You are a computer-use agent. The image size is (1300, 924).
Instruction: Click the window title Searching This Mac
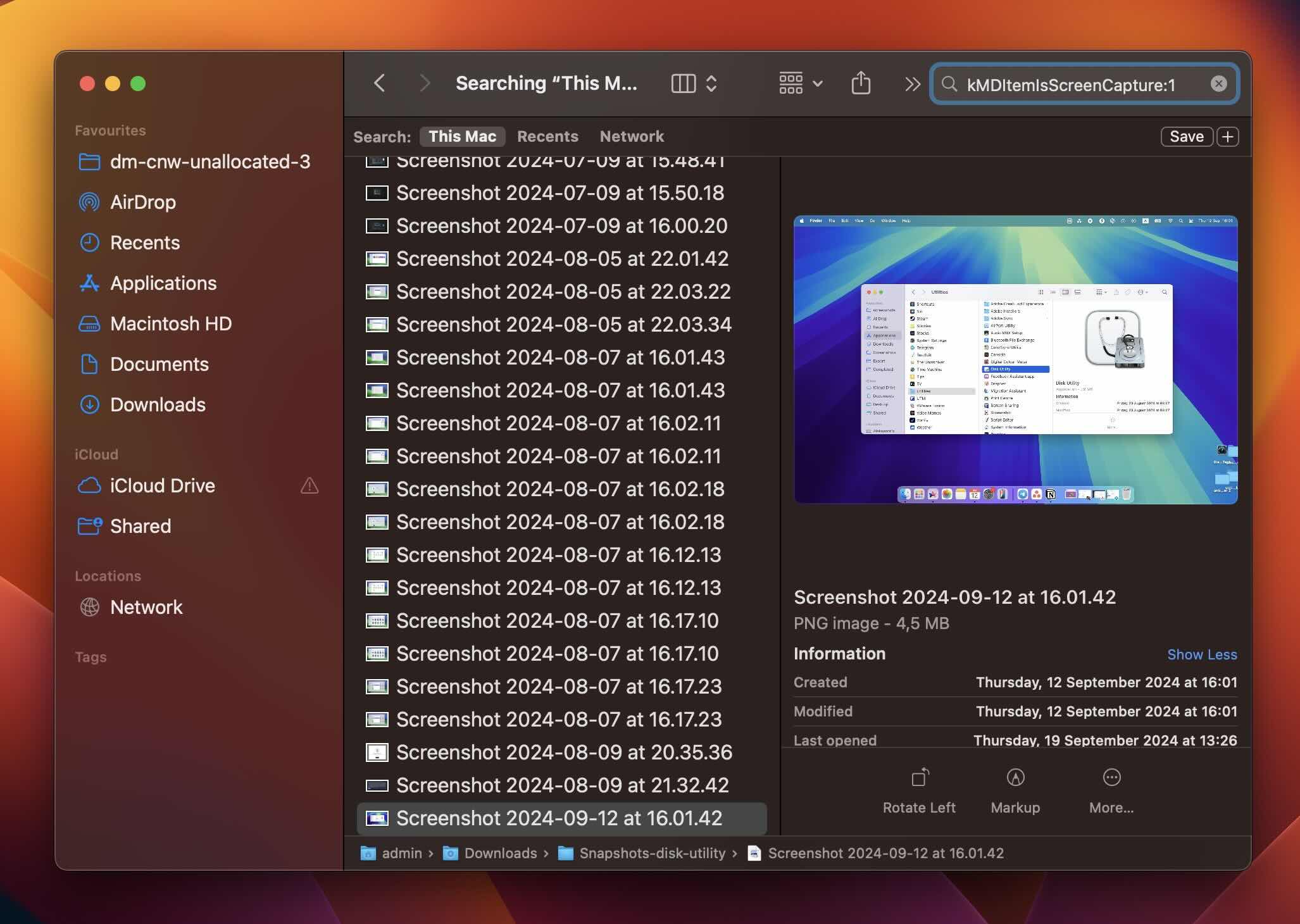[546, 84]
